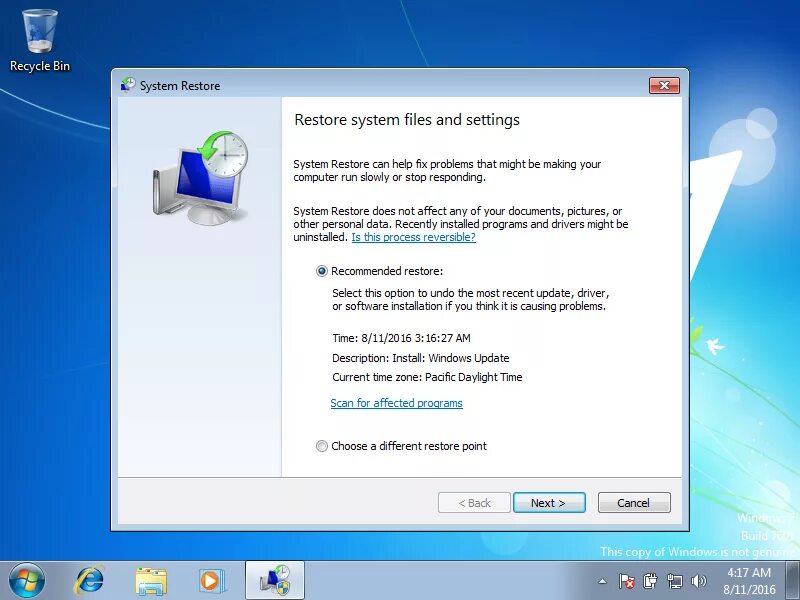Click the System Restore taskbar button
The image size is (800, 600).
tap(275, 580)
